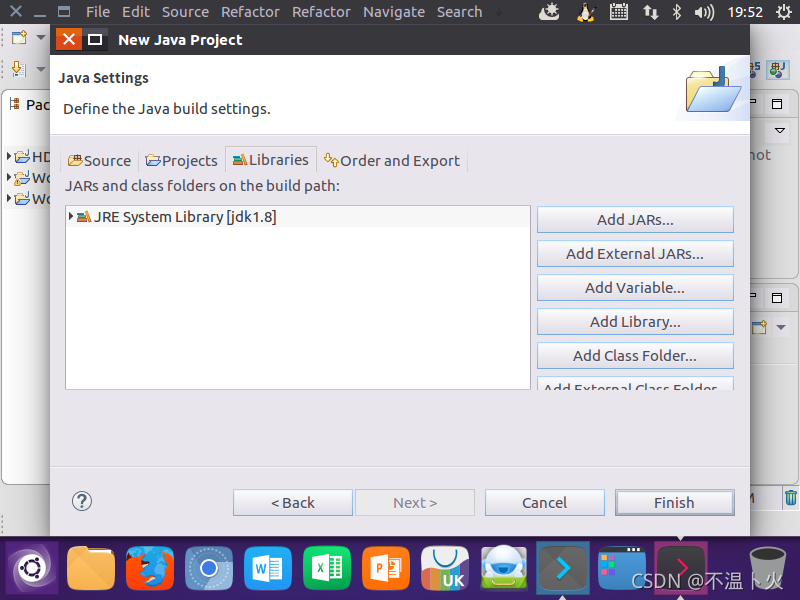Open the Edit menu
The image size is (800, 600).
click(x=136, y=12)
